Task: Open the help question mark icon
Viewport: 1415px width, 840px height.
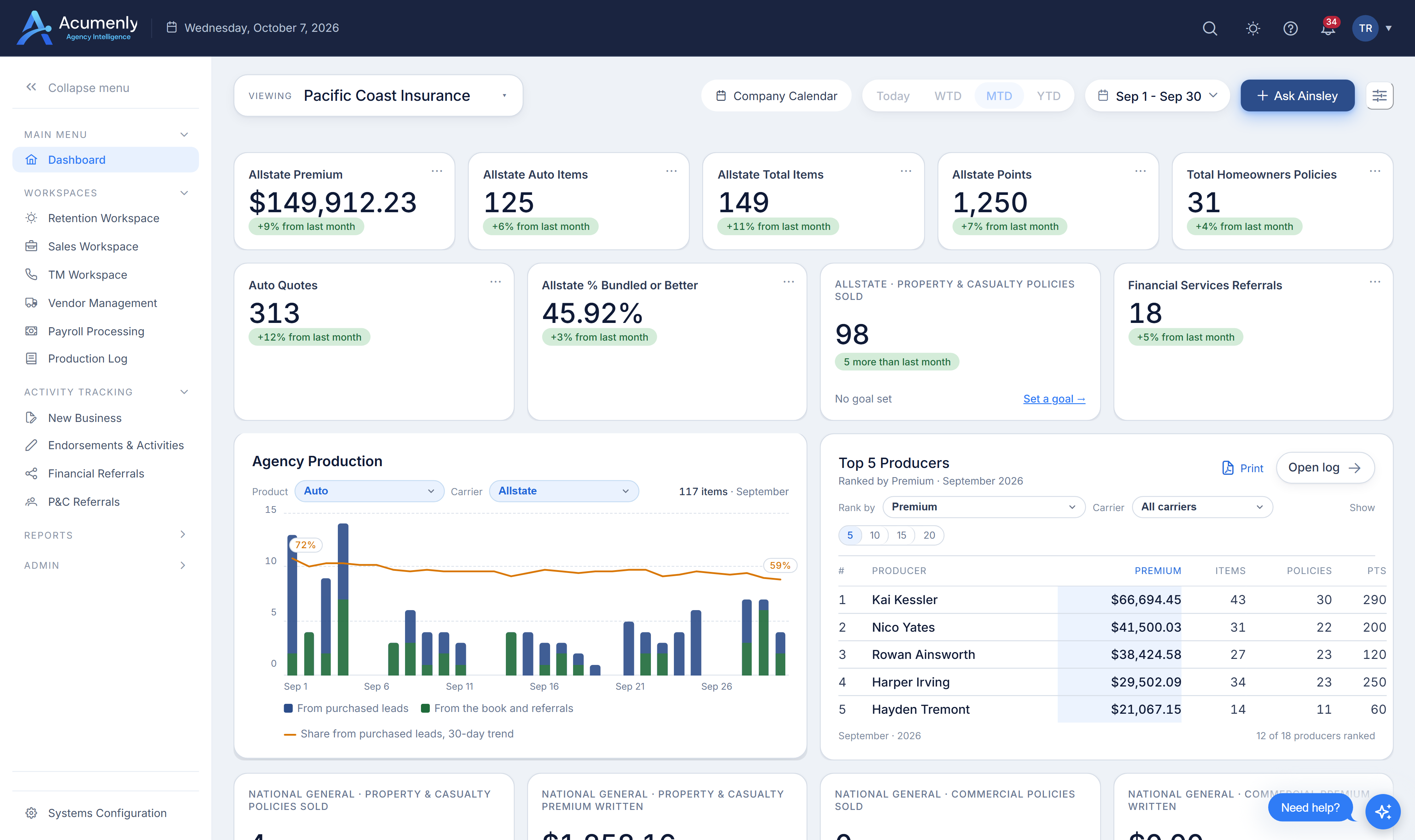Action: click(1290, 28)
